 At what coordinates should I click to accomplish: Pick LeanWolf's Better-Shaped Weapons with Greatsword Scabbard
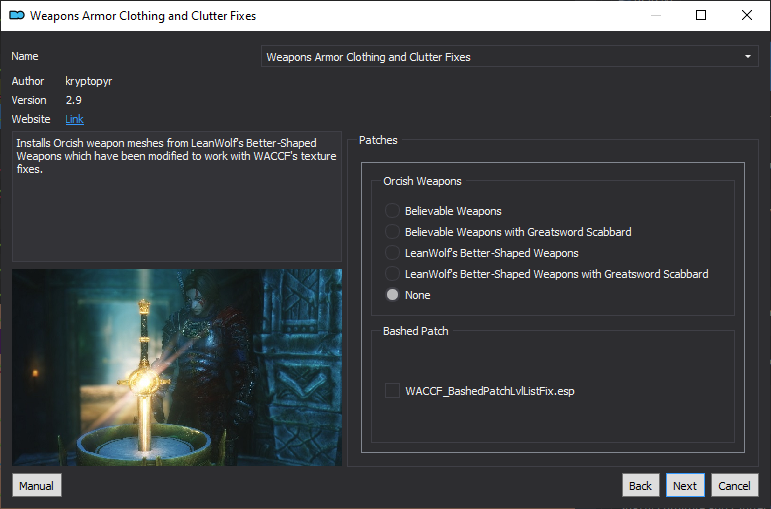pyautogui.click(x=392, y=273)
